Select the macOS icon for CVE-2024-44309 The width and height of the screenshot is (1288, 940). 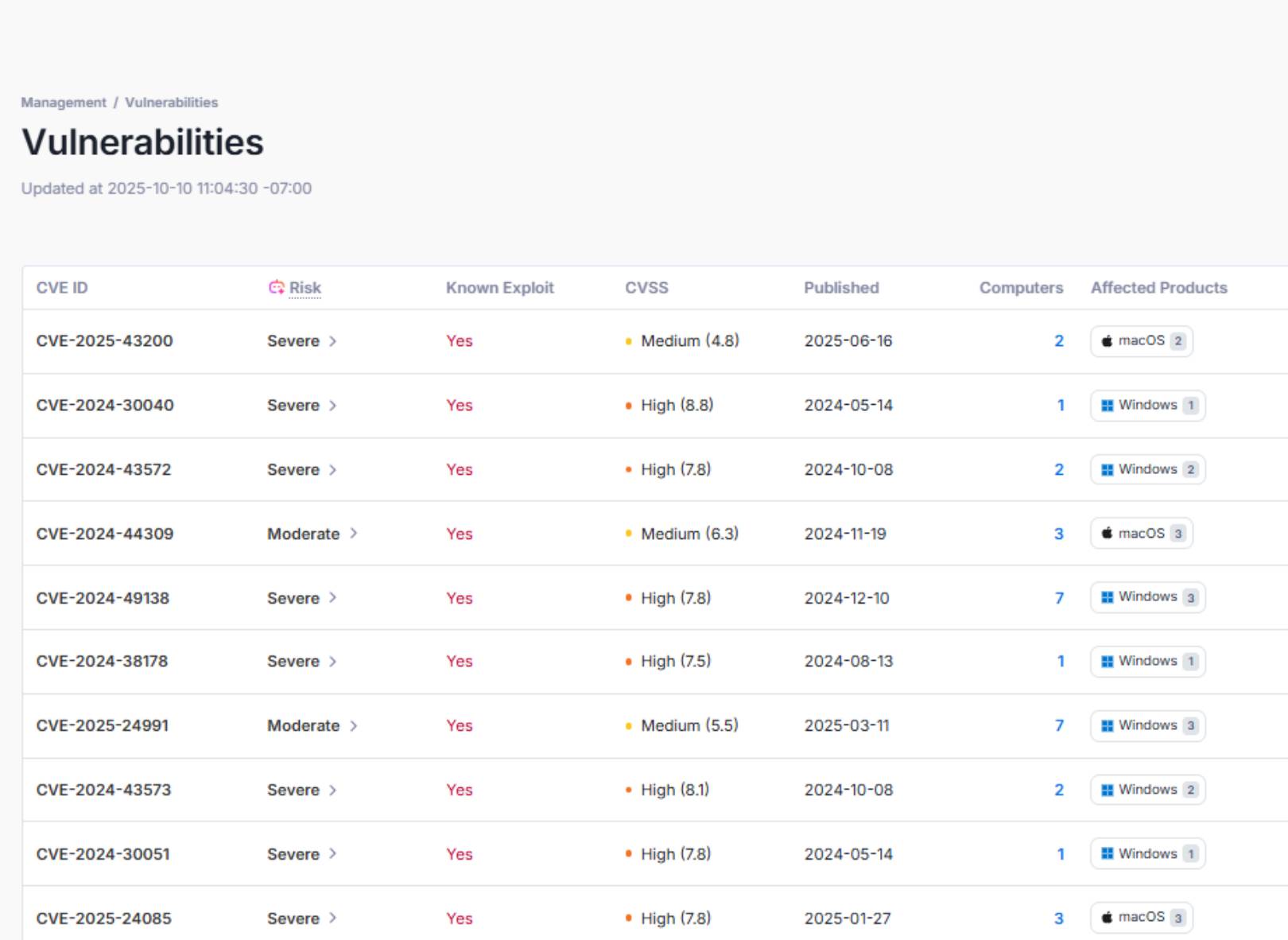click(x=1107, y=534)
